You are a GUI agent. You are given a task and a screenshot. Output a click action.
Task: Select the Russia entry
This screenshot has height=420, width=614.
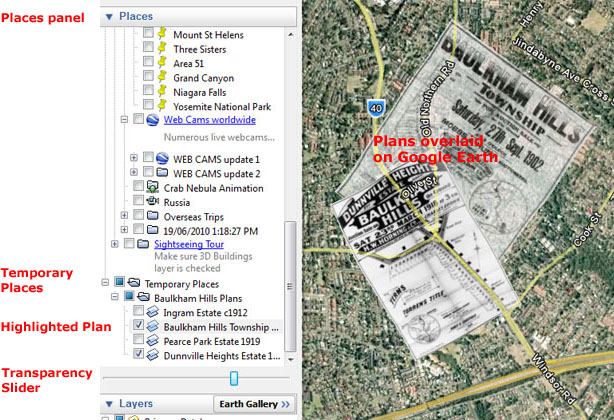[177, 203]
